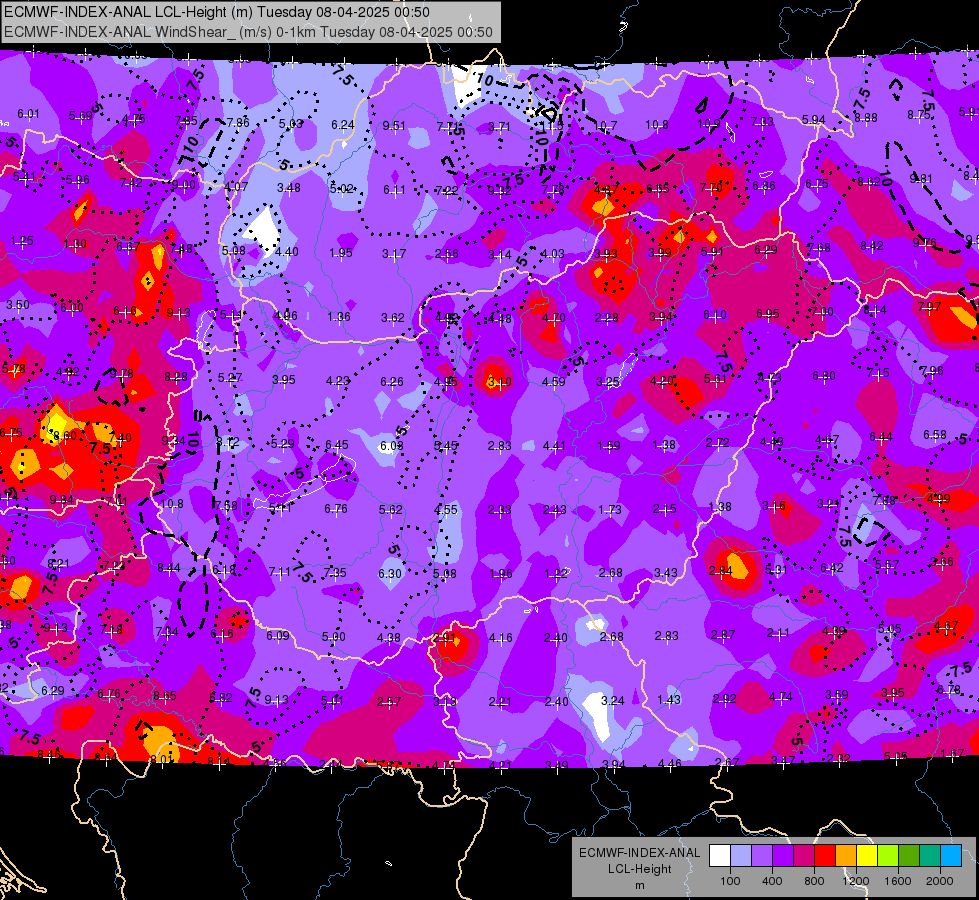Click the grid value '2.15'
Viewport: 979px width, 900px height.
click(x=664, y=509)
